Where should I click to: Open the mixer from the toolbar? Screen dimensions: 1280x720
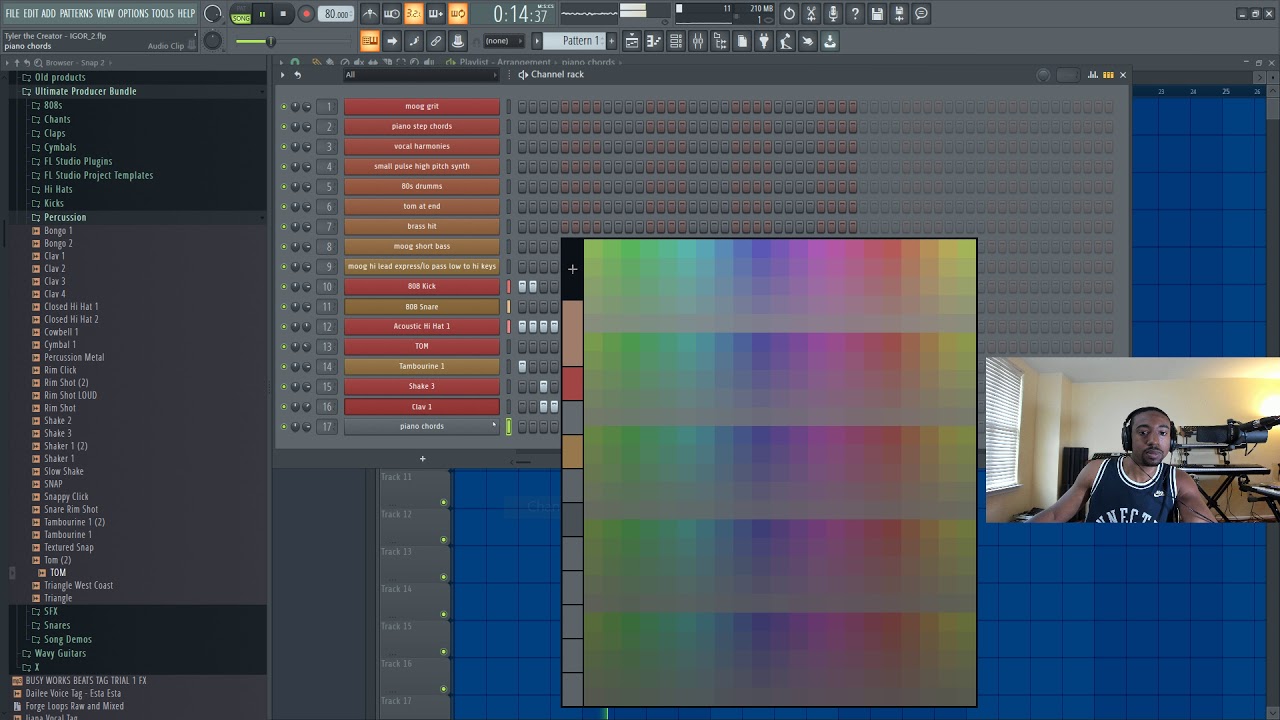698,41
